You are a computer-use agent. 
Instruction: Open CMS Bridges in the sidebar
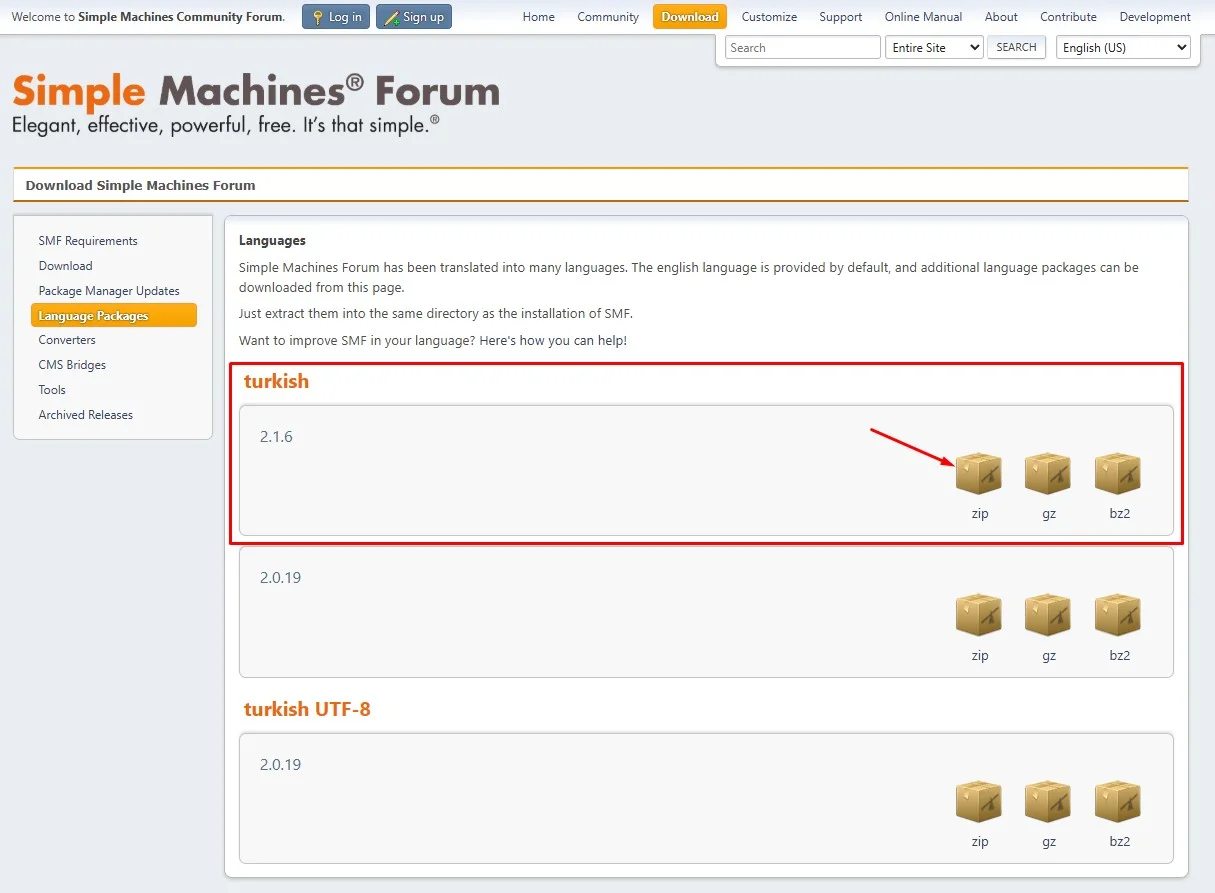[x=72, y=365]
